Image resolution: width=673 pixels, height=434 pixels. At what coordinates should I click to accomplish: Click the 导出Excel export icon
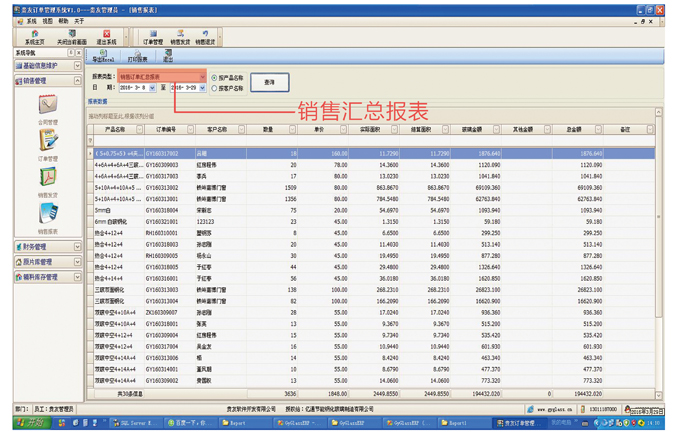coord(103,56)
